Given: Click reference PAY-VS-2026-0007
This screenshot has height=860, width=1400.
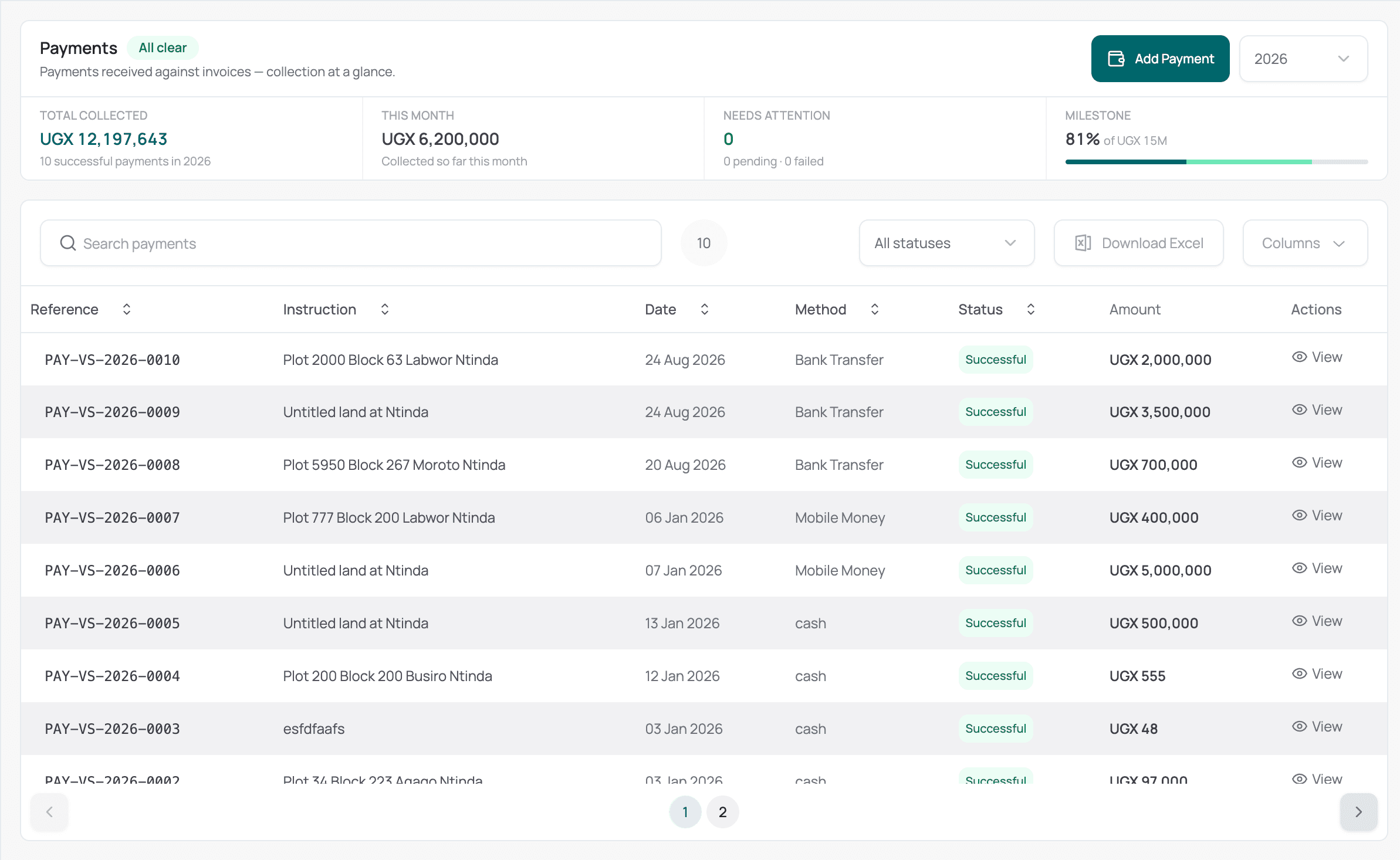Looking at the screenshot, I should tap(112, 517).
